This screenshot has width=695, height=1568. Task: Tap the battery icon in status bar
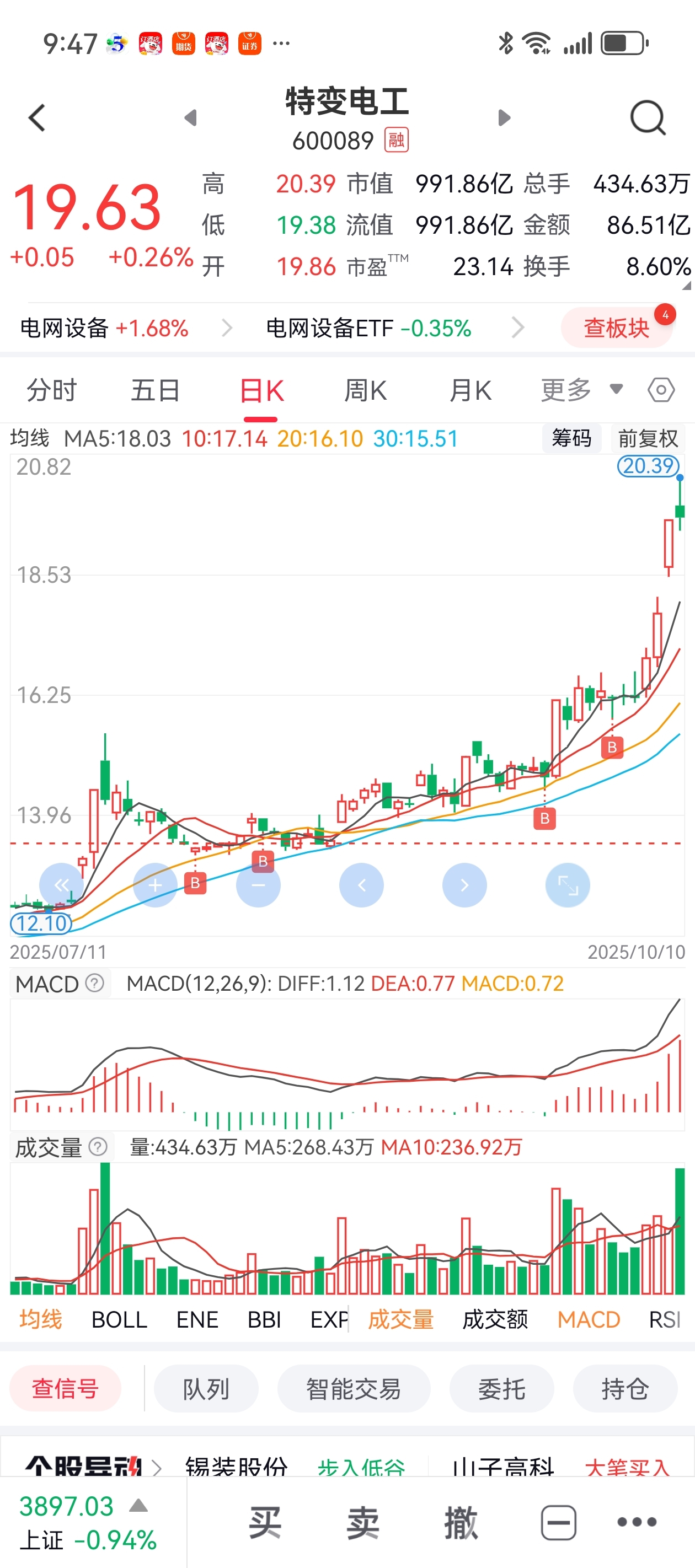tap(624, 43)
